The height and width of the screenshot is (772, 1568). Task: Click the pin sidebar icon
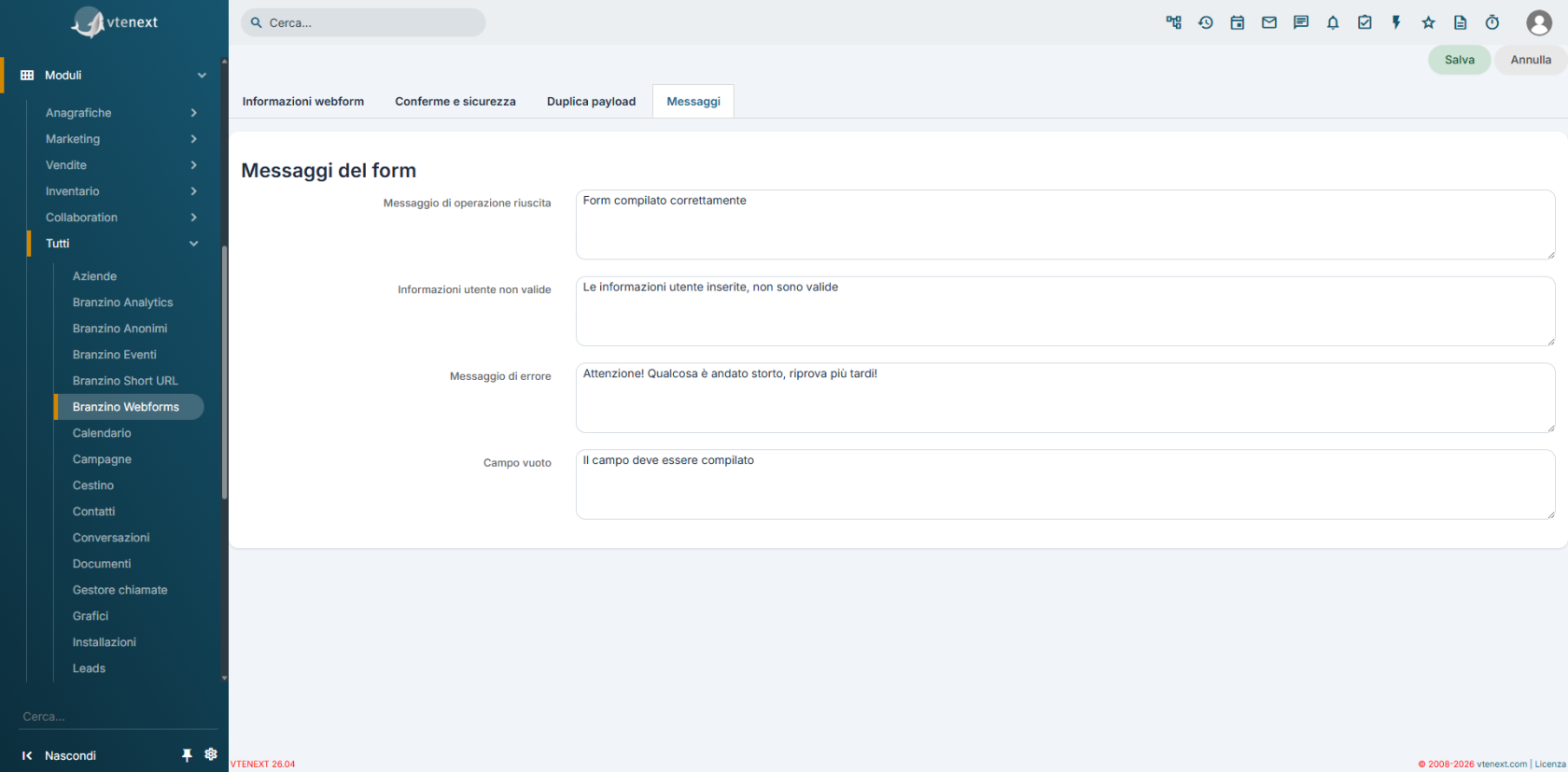(187, 755)
